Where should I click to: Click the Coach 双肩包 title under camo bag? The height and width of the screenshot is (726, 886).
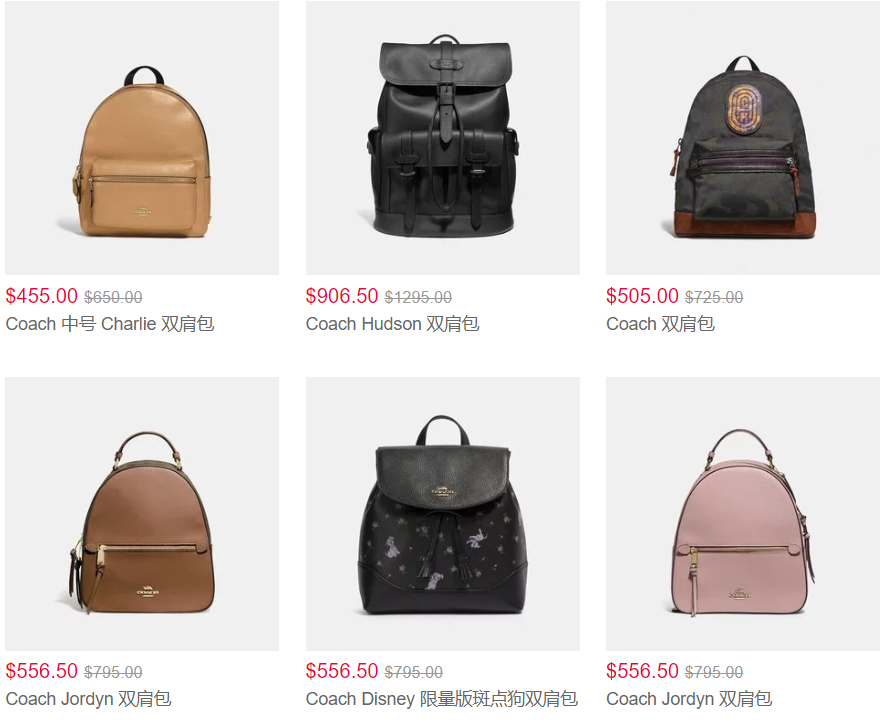660,324
